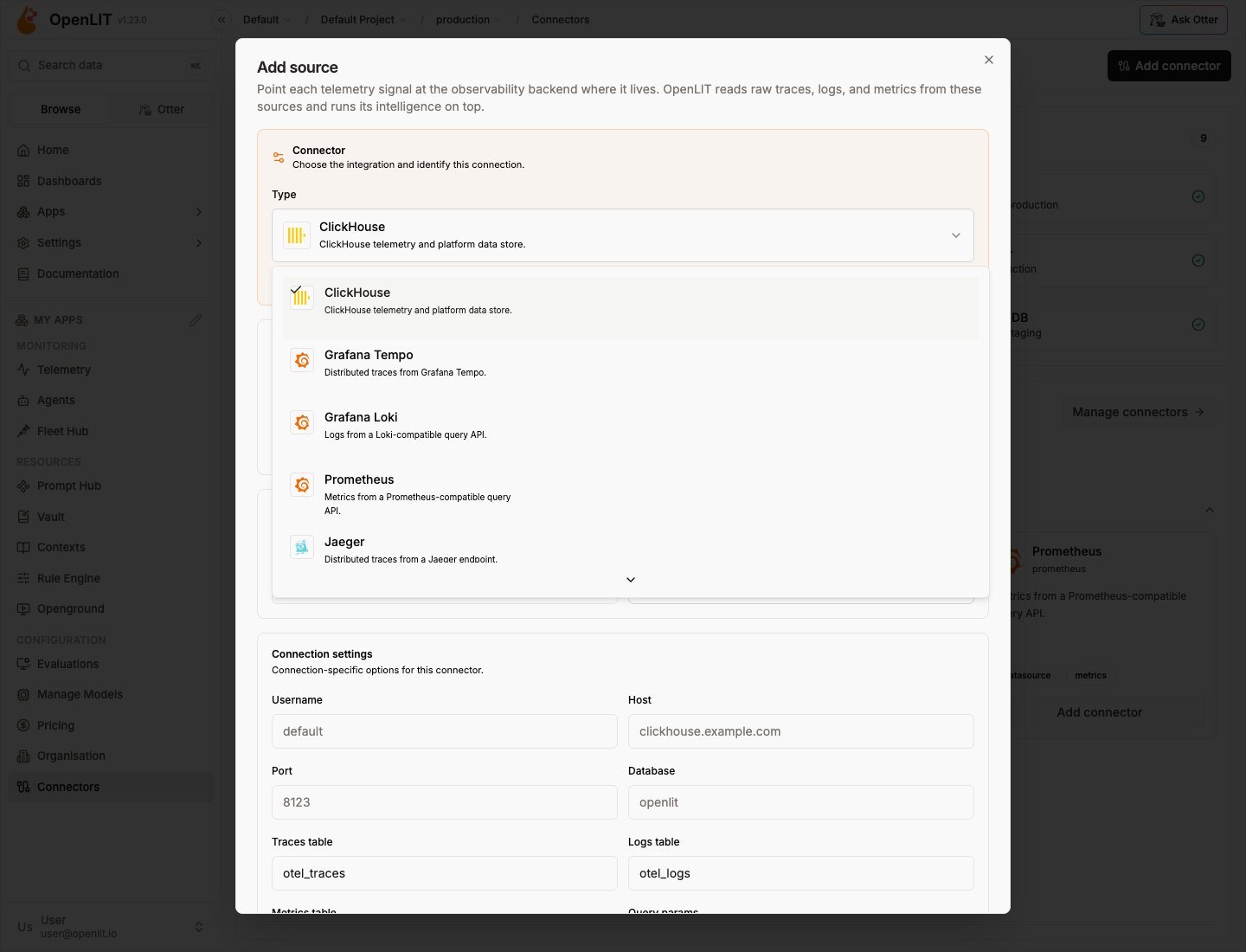Viewport: 1246px width, 952px height.
Task: Open Manage Models in sidebar
Action: click(112, 694)
